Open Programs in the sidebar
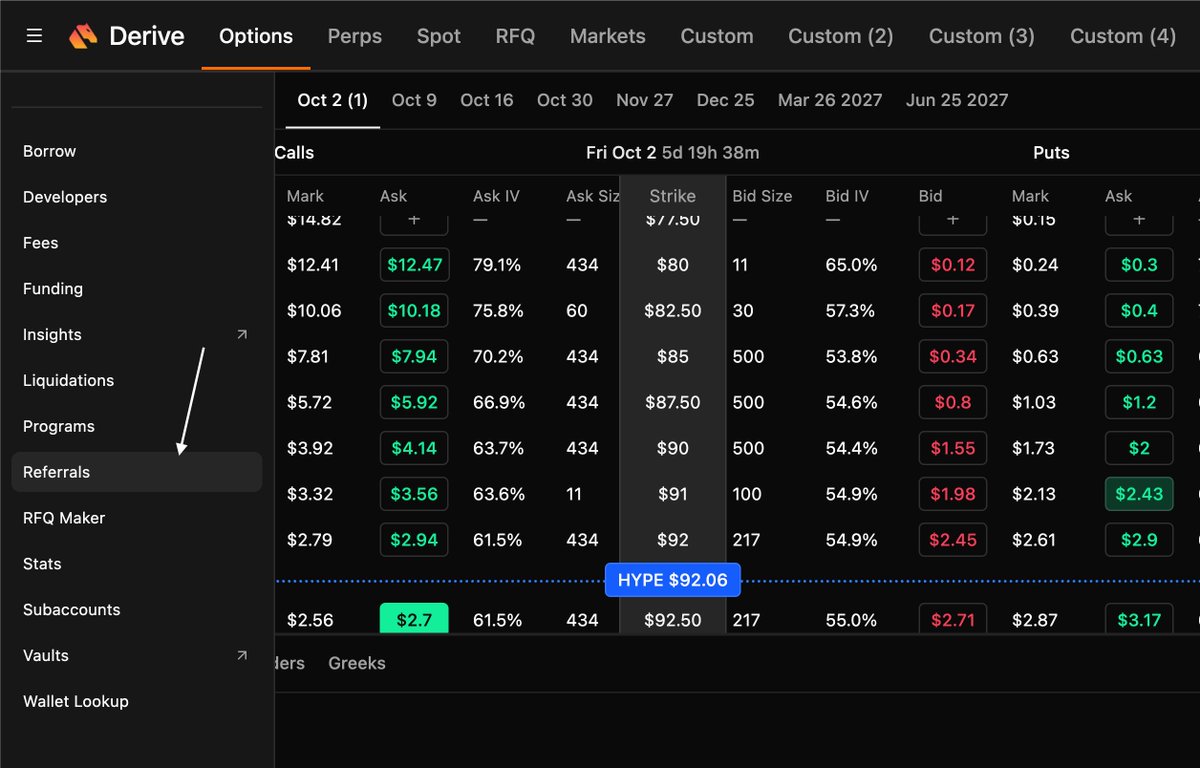The height and width of the screenshot is (768, 1200). (137, 427)
